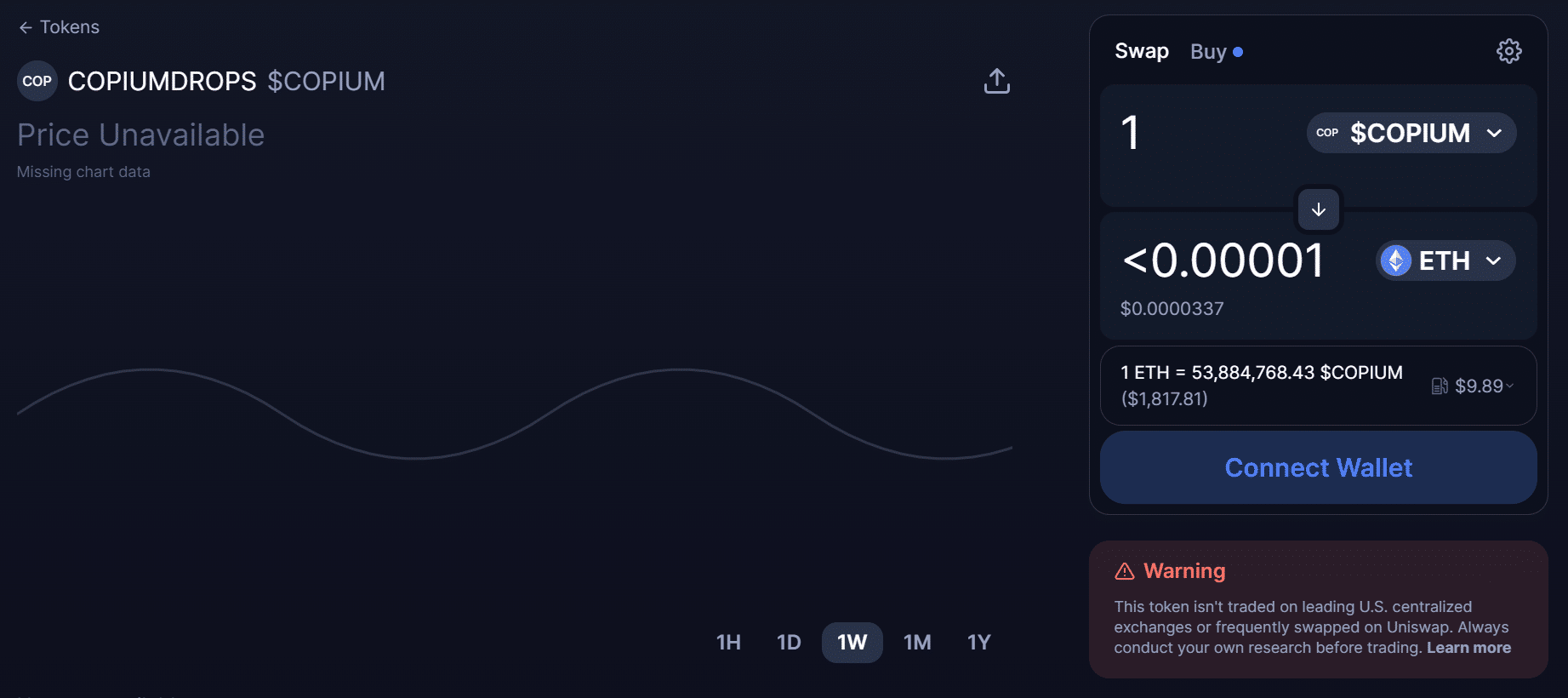This screenshot has width=1568, height=698.
Task: Go back to Tokens list
Action: pos(59,27)
